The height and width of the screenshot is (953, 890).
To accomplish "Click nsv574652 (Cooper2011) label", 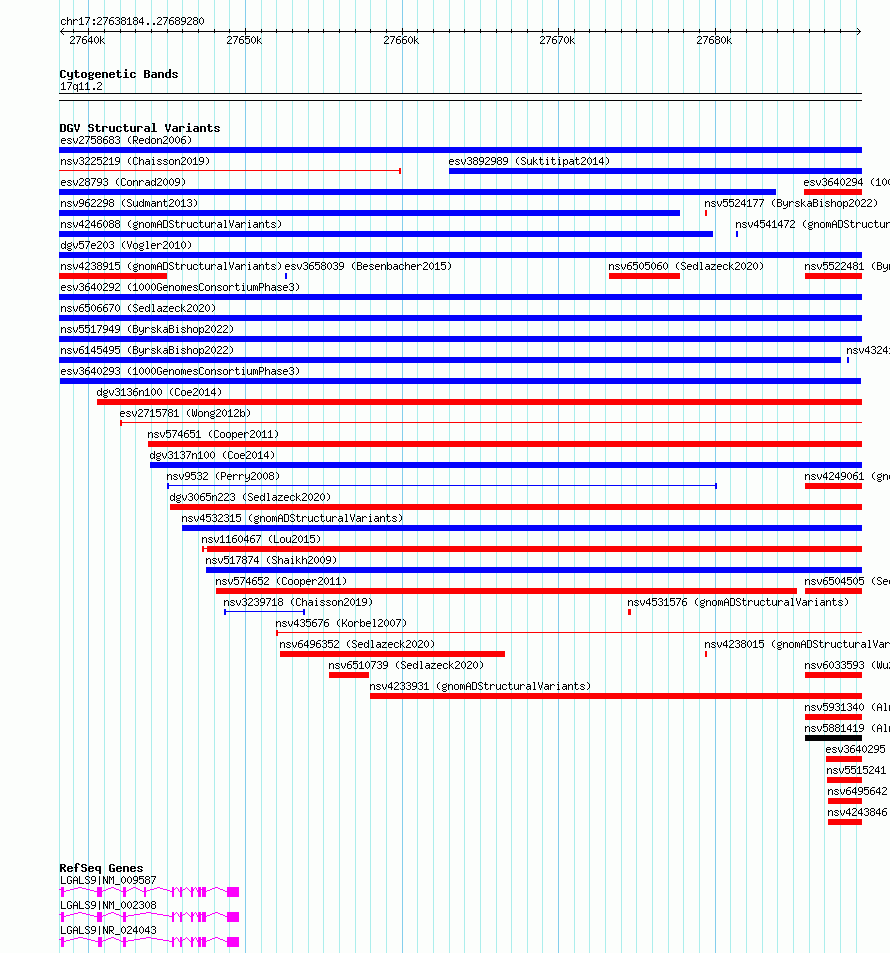I will tap(281, 581).
